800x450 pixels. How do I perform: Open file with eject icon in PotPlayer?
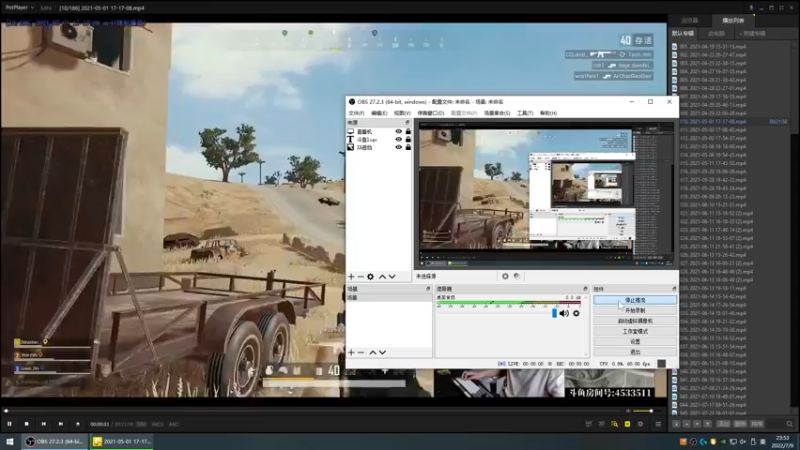(78, 424)
